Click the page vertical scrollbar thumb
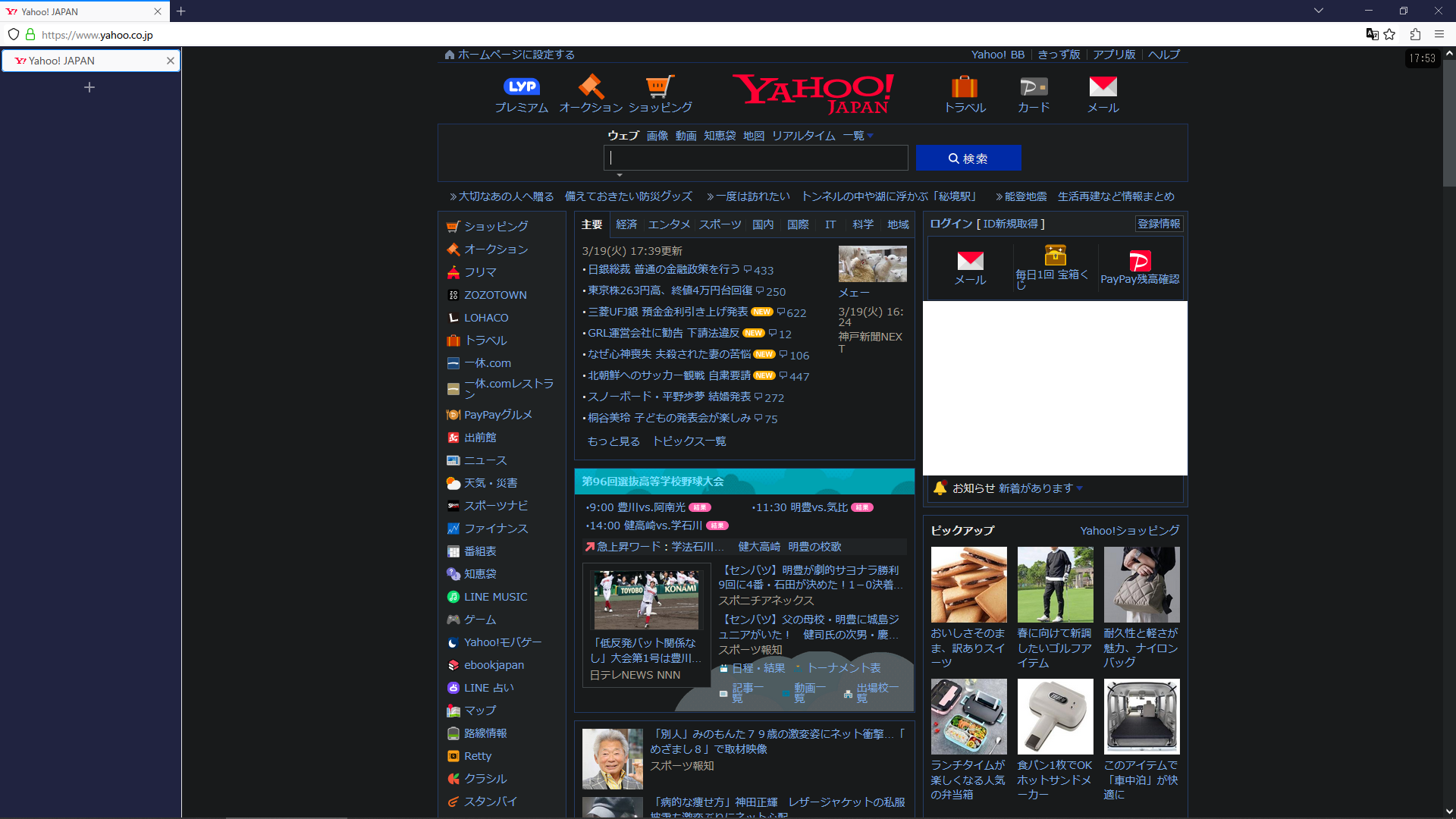The image size is (1456, 819). click(x=1449, y=121)
